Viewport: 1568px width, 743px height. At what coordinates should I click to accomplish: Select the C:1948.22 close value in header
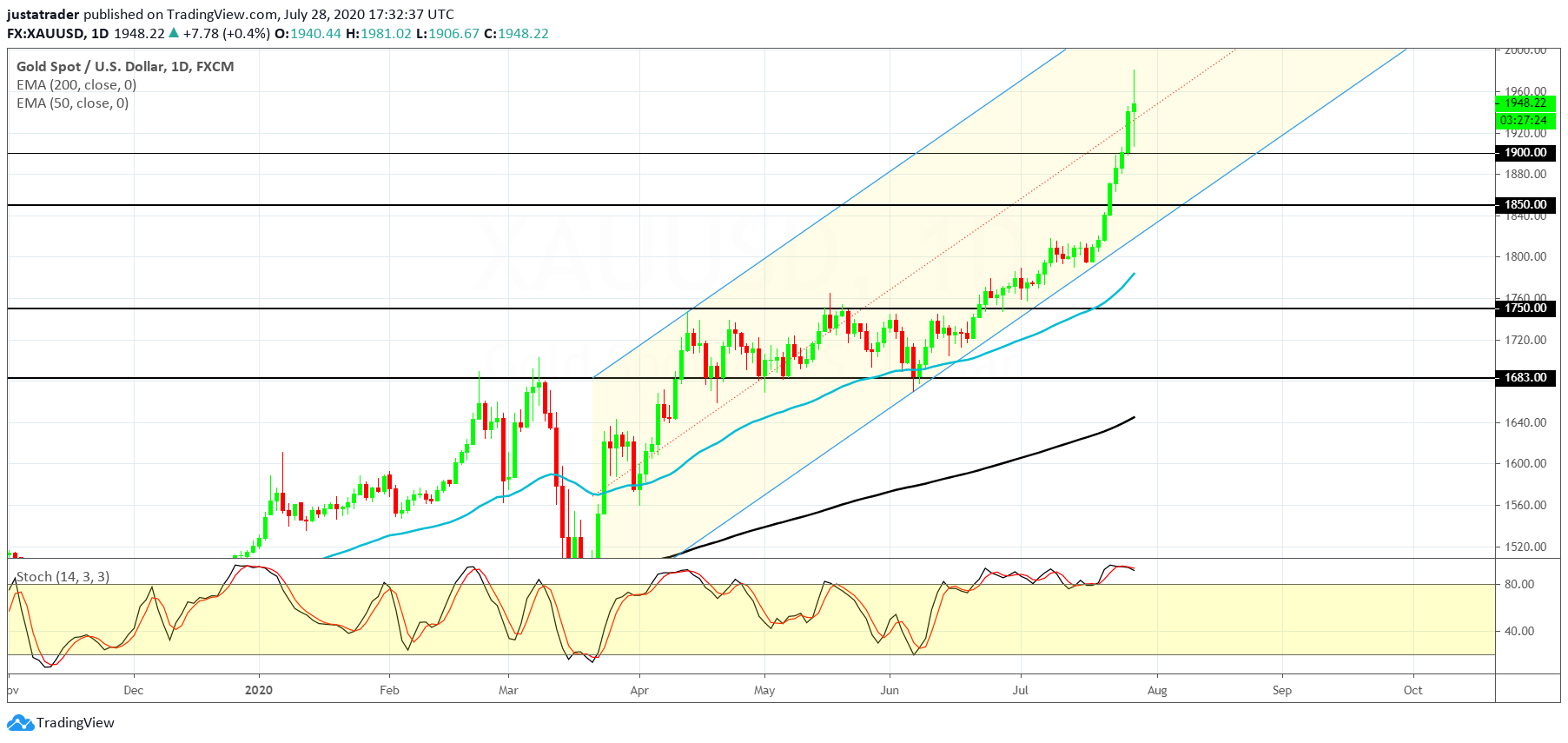(516, 34)
